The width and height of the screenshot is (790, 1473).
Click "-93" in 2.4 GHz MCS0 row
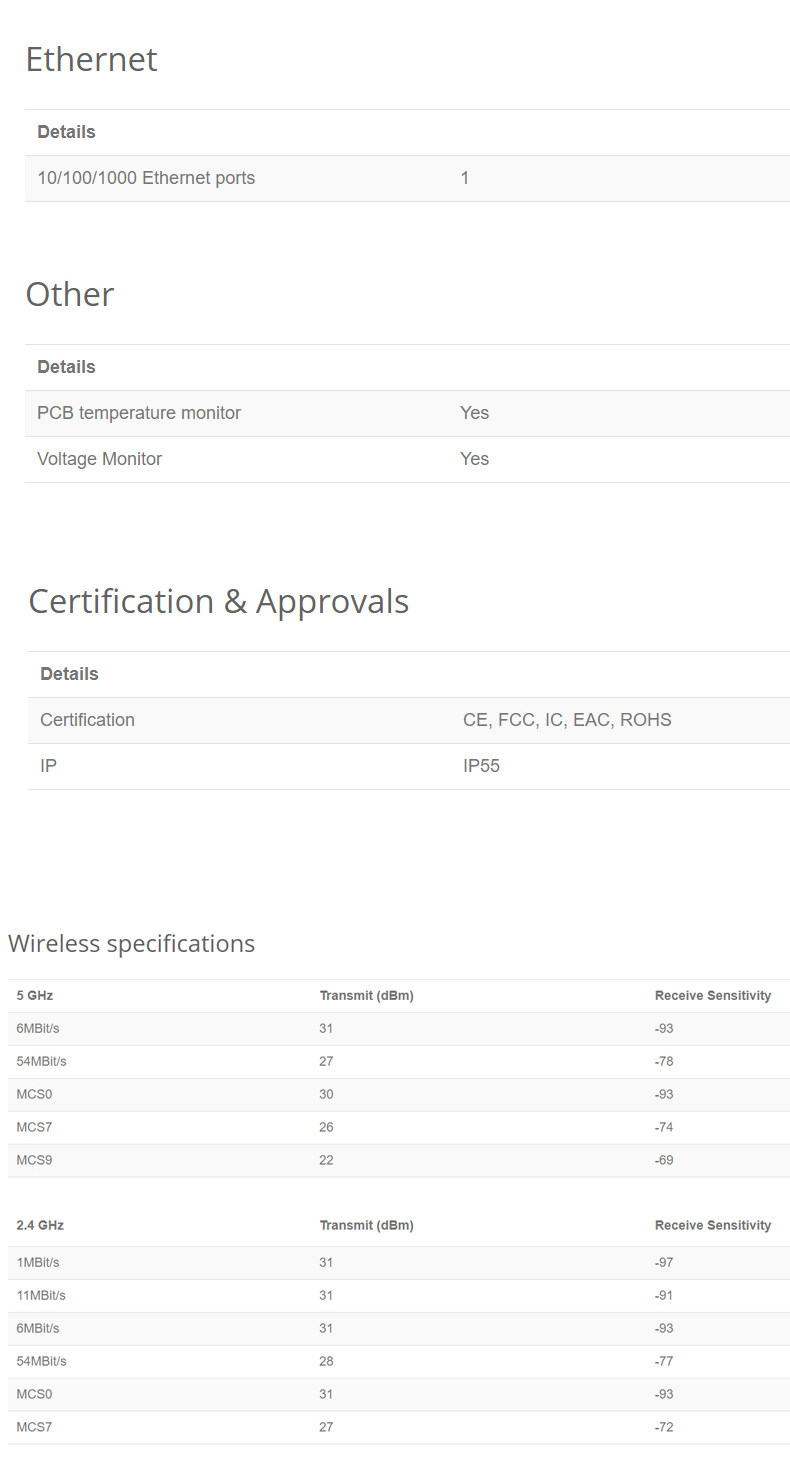(664, 1395)
